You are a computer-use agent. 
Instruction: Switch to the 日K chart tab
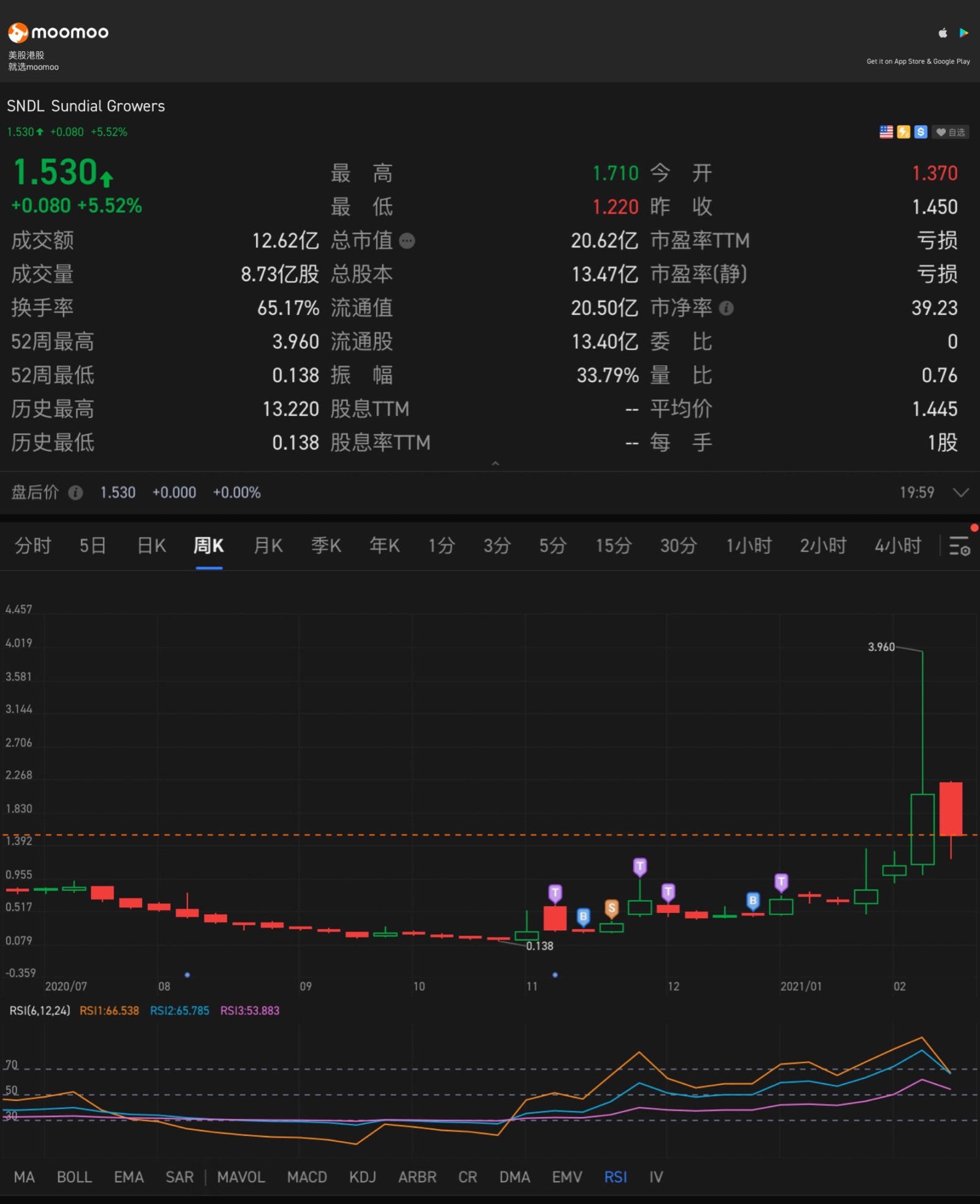pos(151,545)
